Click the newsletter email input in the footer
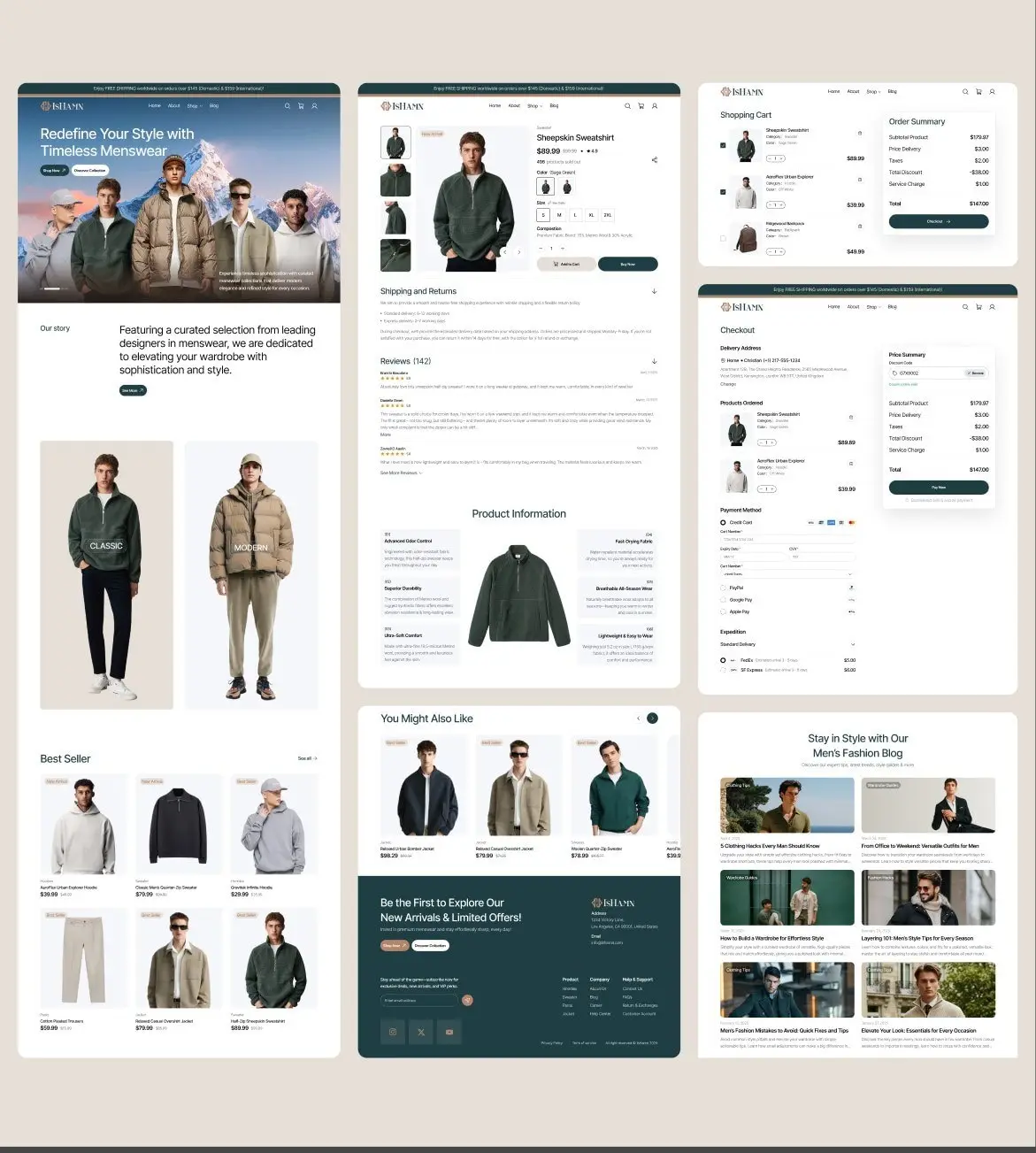 (x=420, y=1000)
